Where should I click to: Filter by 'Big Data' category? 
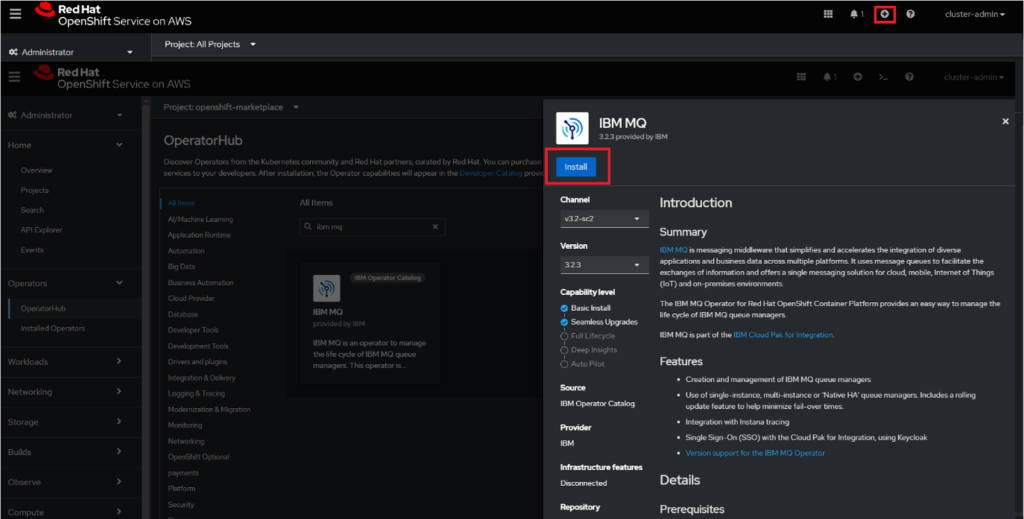pyautogui.click(x=181, y=267)
